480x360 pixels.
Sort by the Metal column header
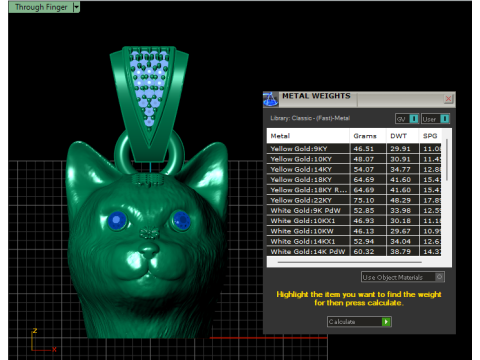308,136
